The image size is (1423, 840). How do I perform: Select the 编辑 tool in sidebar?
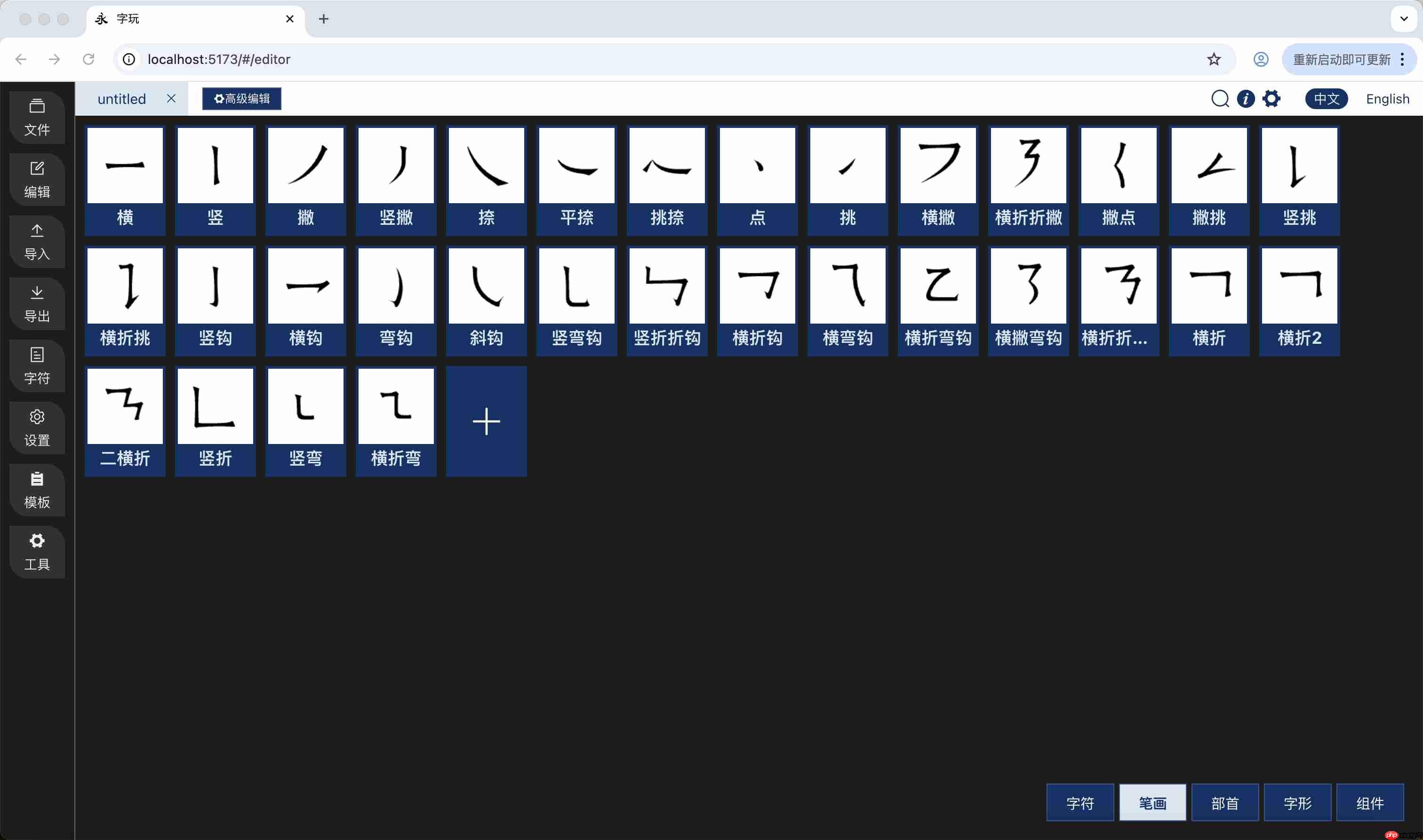click(37, 180)
